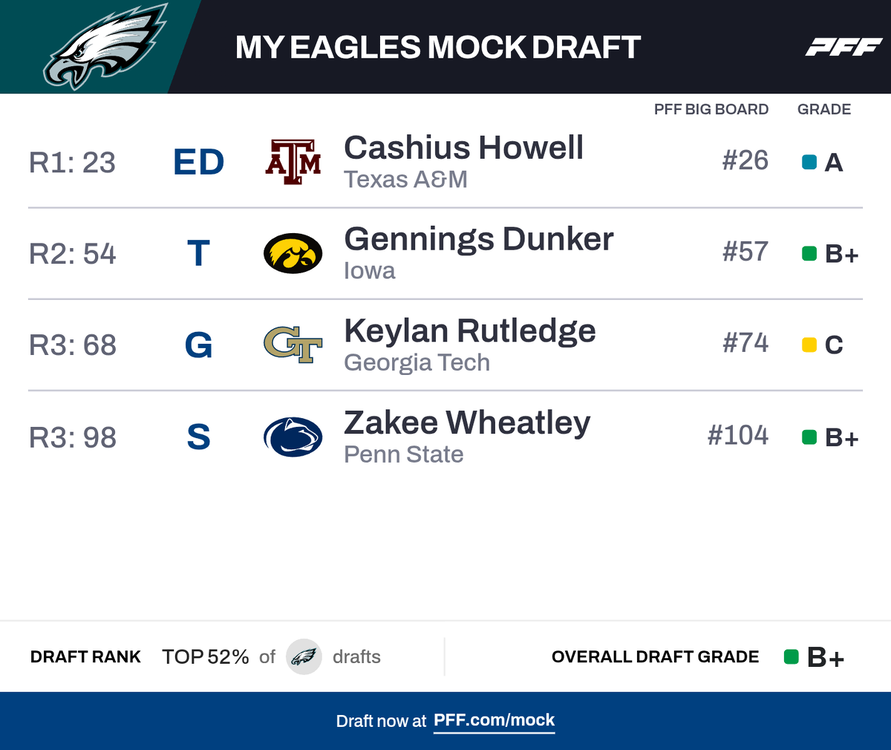
Task: Click the Texas A&M team logo
Action: [293, 162]
